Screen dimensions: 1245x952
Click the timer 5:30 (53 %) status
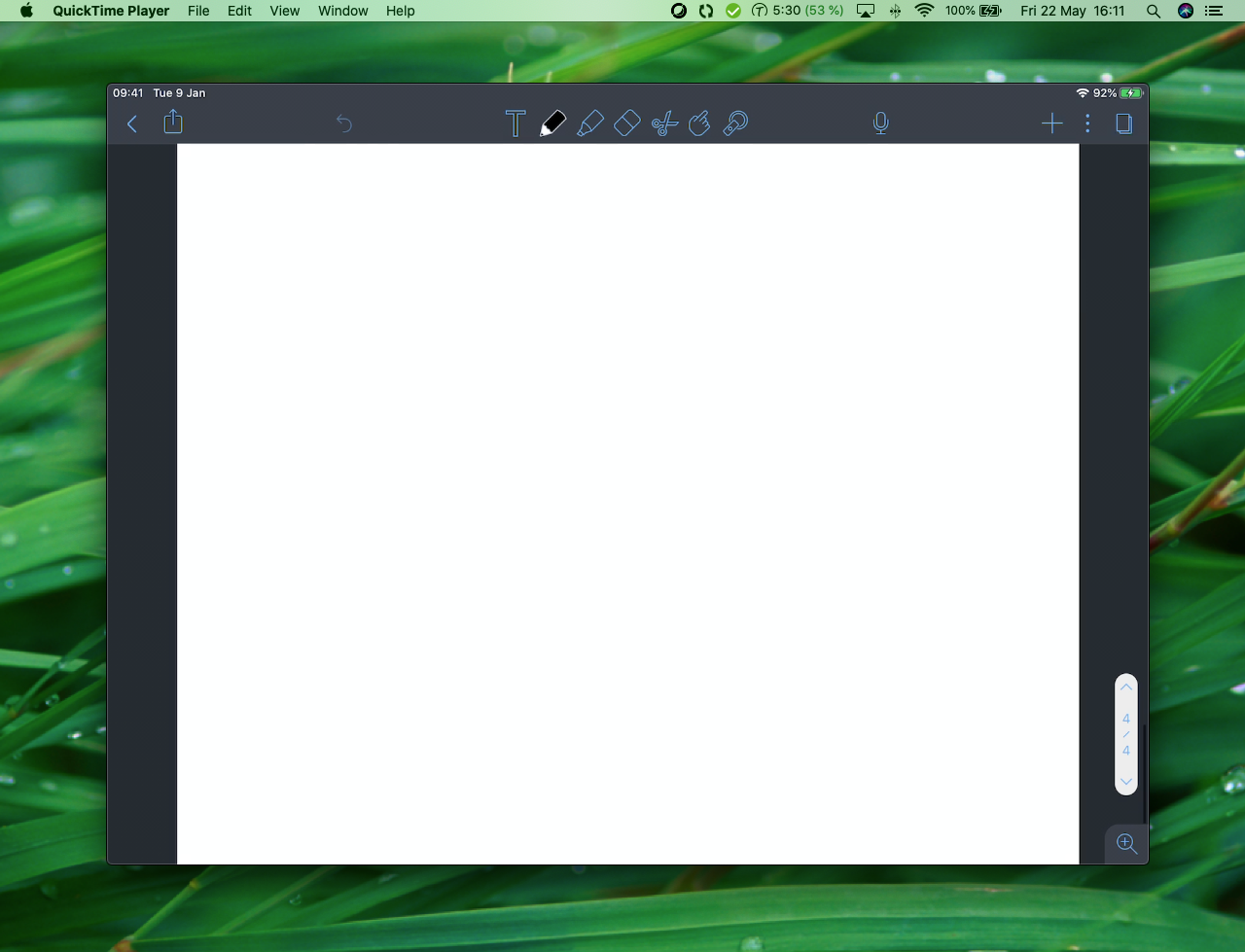(x=798, y=11)
